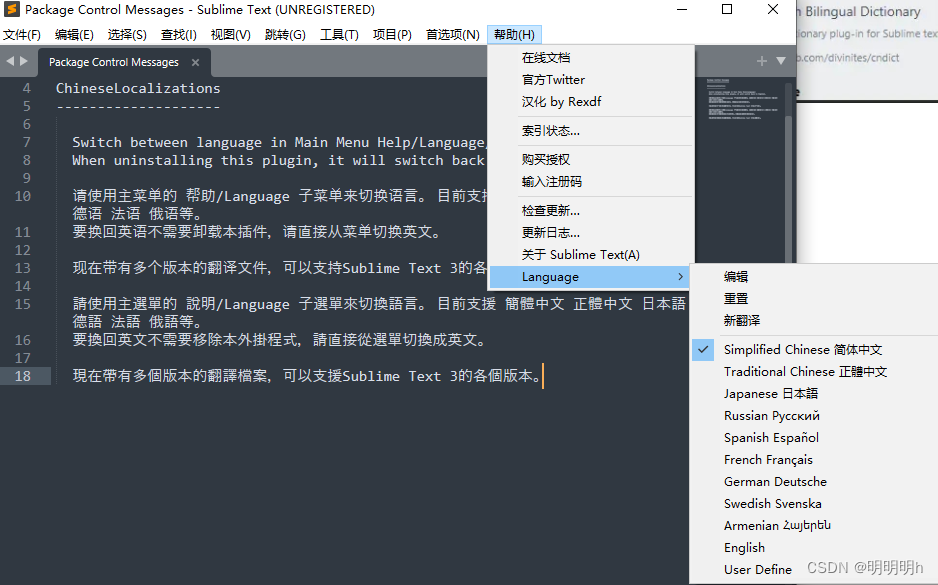Screen dimensions: 938x585
Task: Create a new tab with the + icon
Action: (x=761, y=60)
